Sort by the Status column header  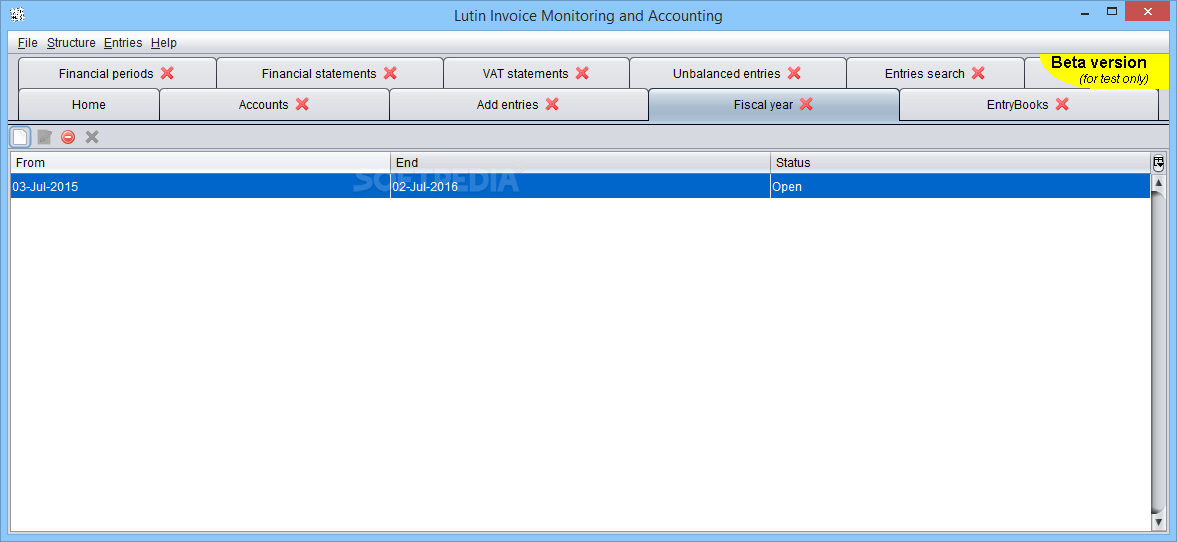pyautogui.click(x=960, y=163)
